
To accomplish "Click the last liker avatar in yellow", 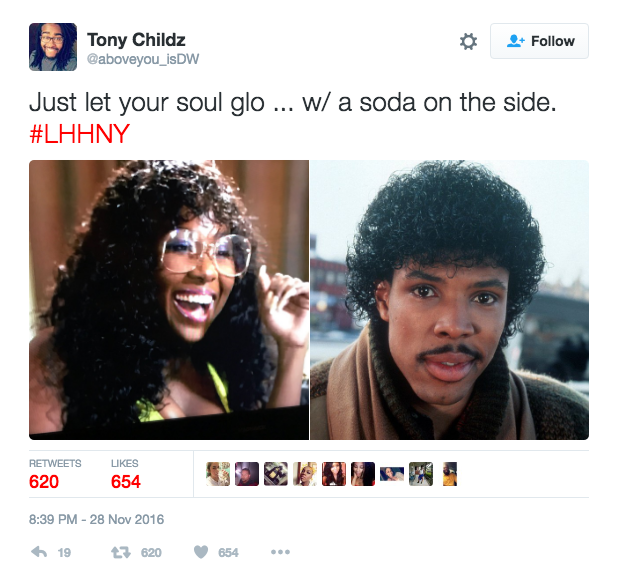I will point(450,474).
